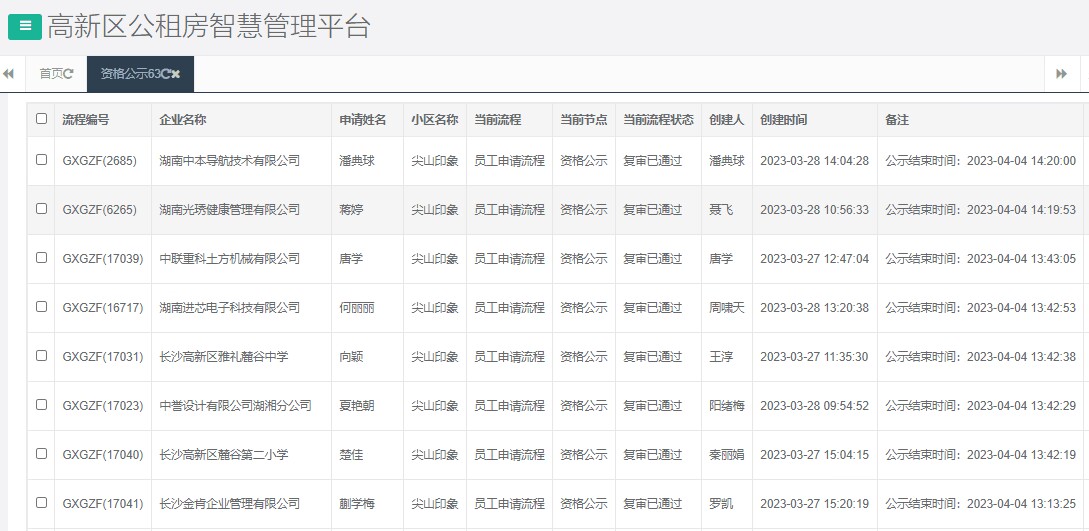This screenshot has height=531, width=1089.
Task: Toggle the select-all checkbox in table header
Action: pos(42,119)
